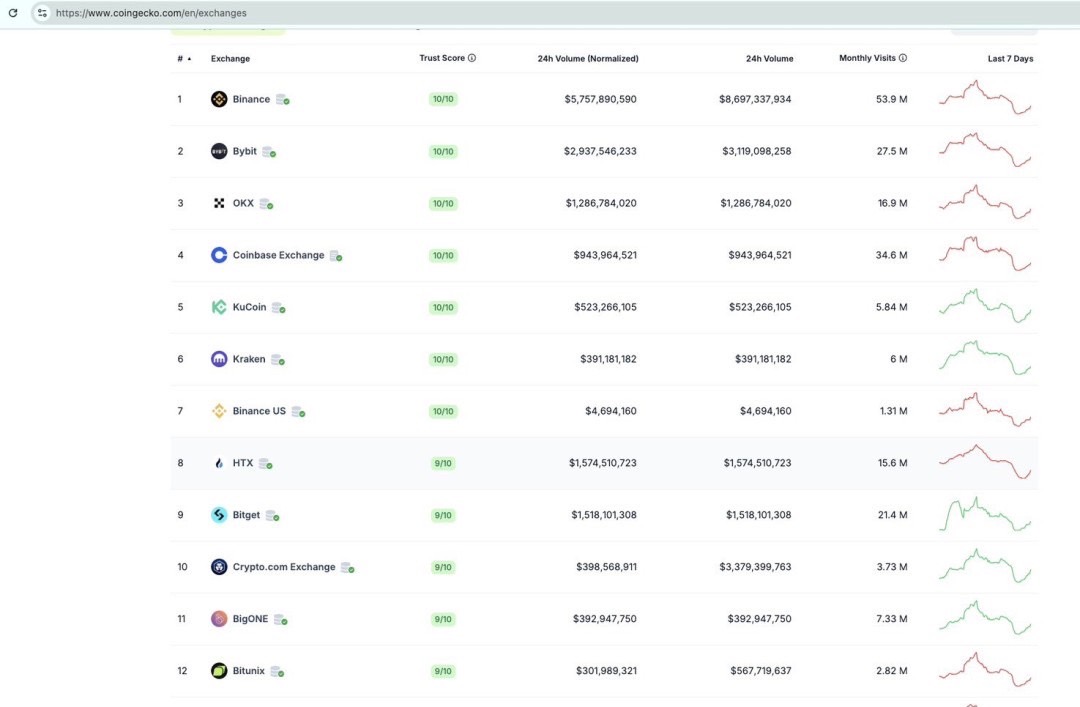The height and width of the screenshot is (707, 1080).
Task: Open the Binance US logo icon
Action: pos(219,411)
